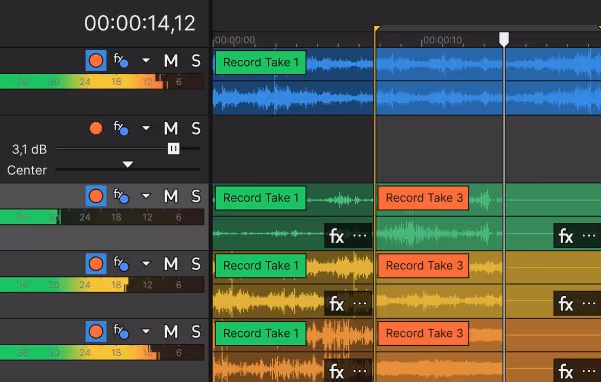Solo the empty 3,1 dB track
Viewport: 601px width, 382px height.
(196, 128)
